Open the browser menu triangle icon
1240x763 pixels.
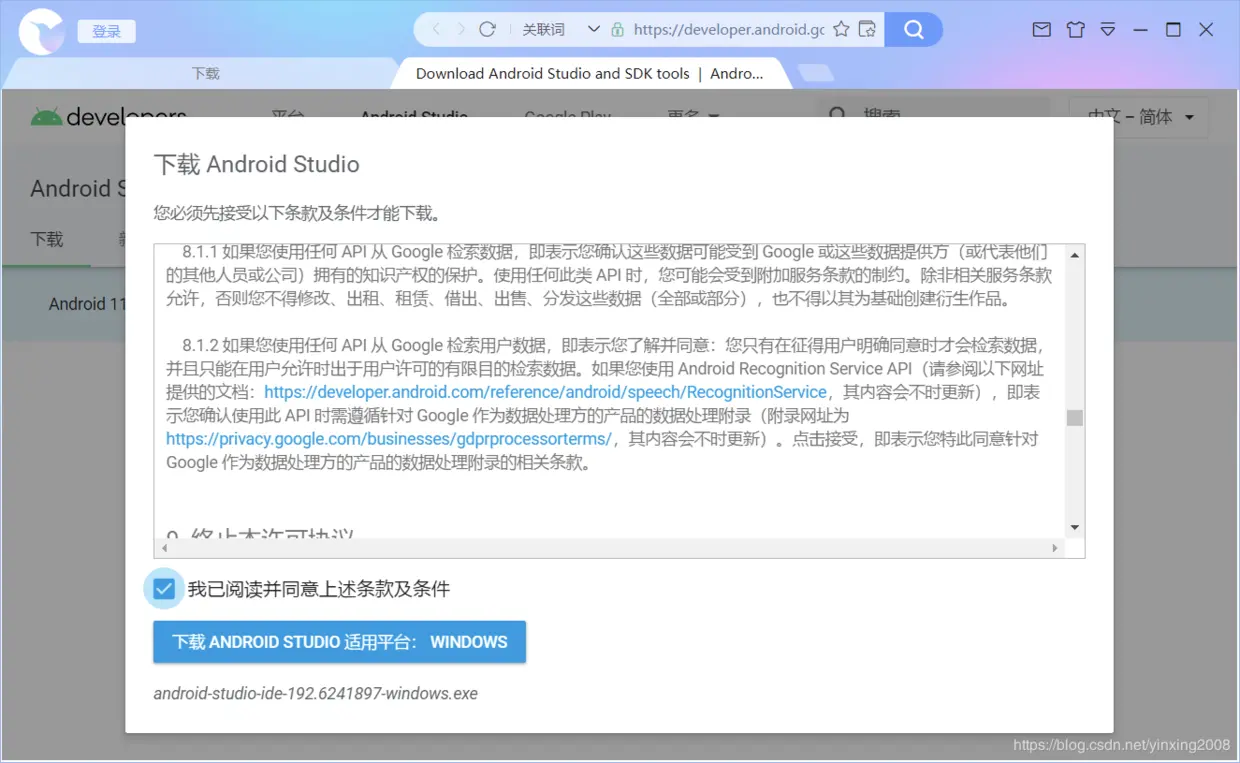pyautogui.click(x=1108, y=30)
